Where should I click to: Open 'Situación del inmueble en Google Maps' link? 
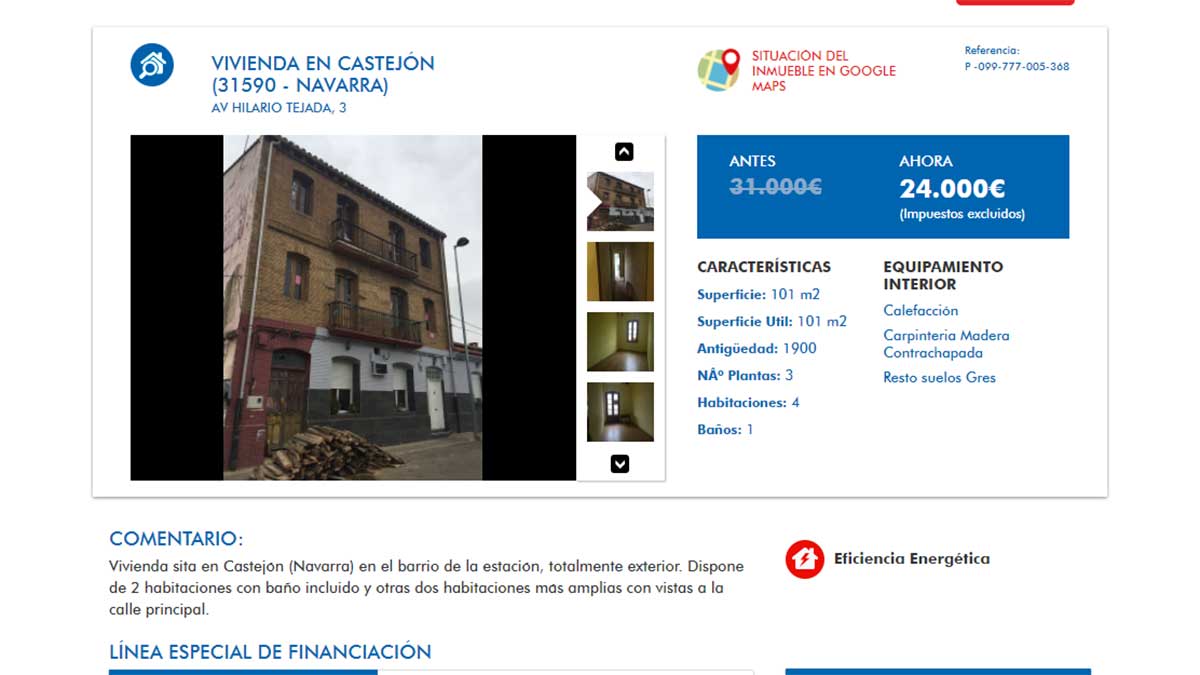point(823,71)
